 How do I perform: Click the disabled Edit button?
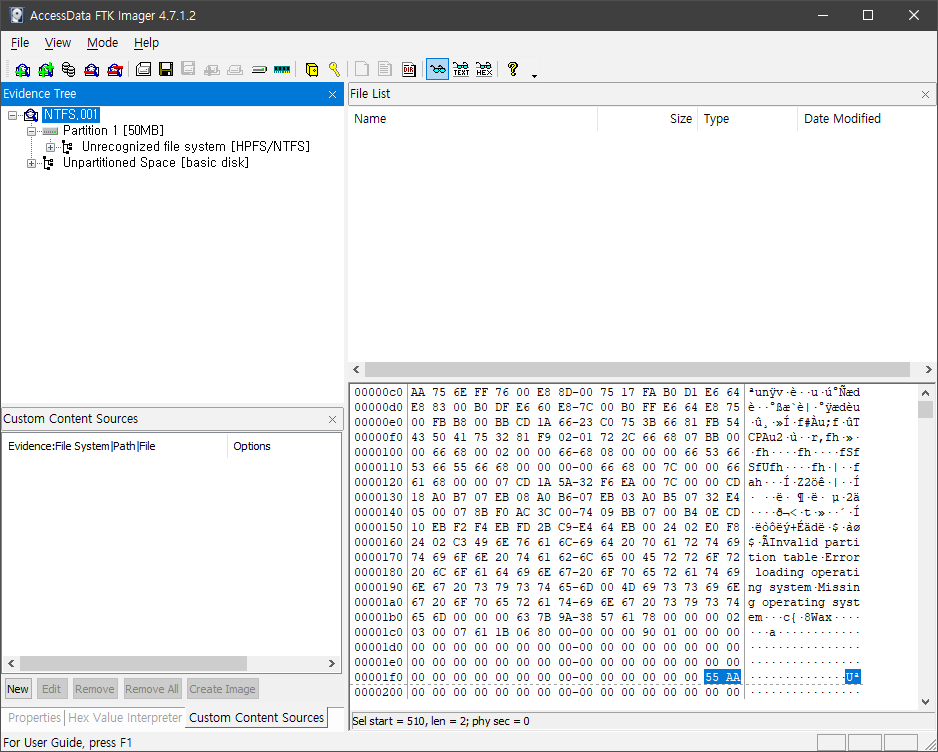[51, 689]
